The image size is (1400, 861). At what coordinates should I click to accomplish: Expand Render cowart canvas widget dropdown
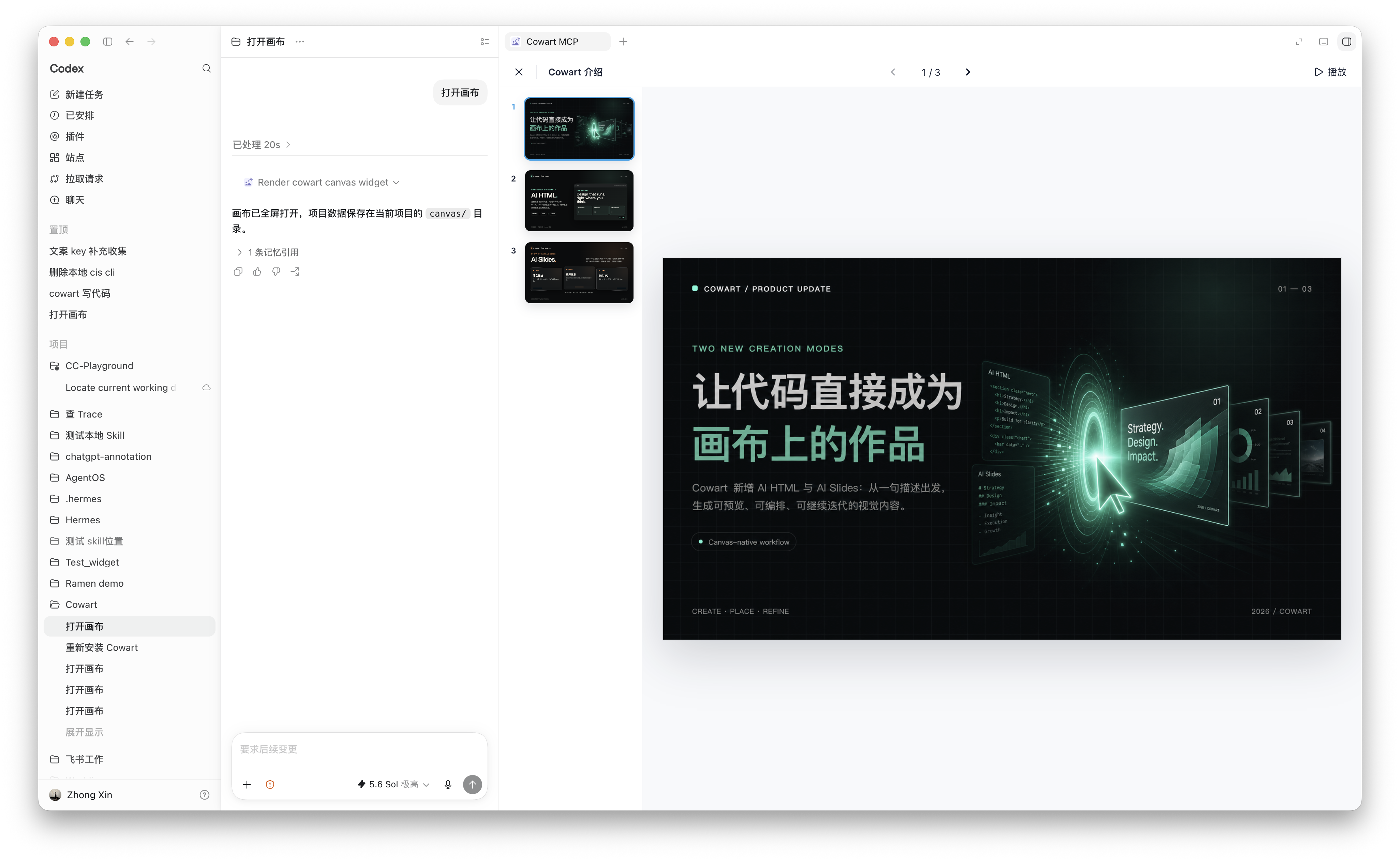(322, 182)
